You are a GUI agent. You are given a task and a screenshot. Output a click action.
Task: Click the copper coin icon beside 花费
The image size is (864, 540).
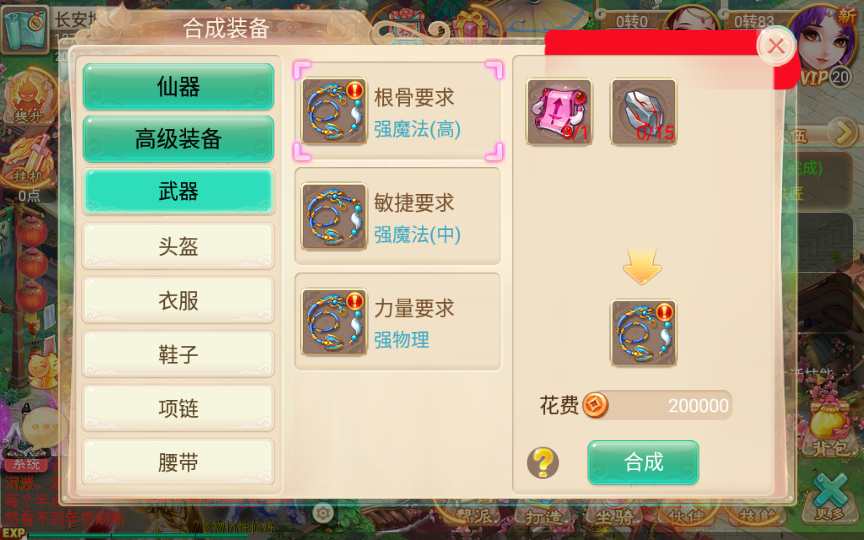596,405
